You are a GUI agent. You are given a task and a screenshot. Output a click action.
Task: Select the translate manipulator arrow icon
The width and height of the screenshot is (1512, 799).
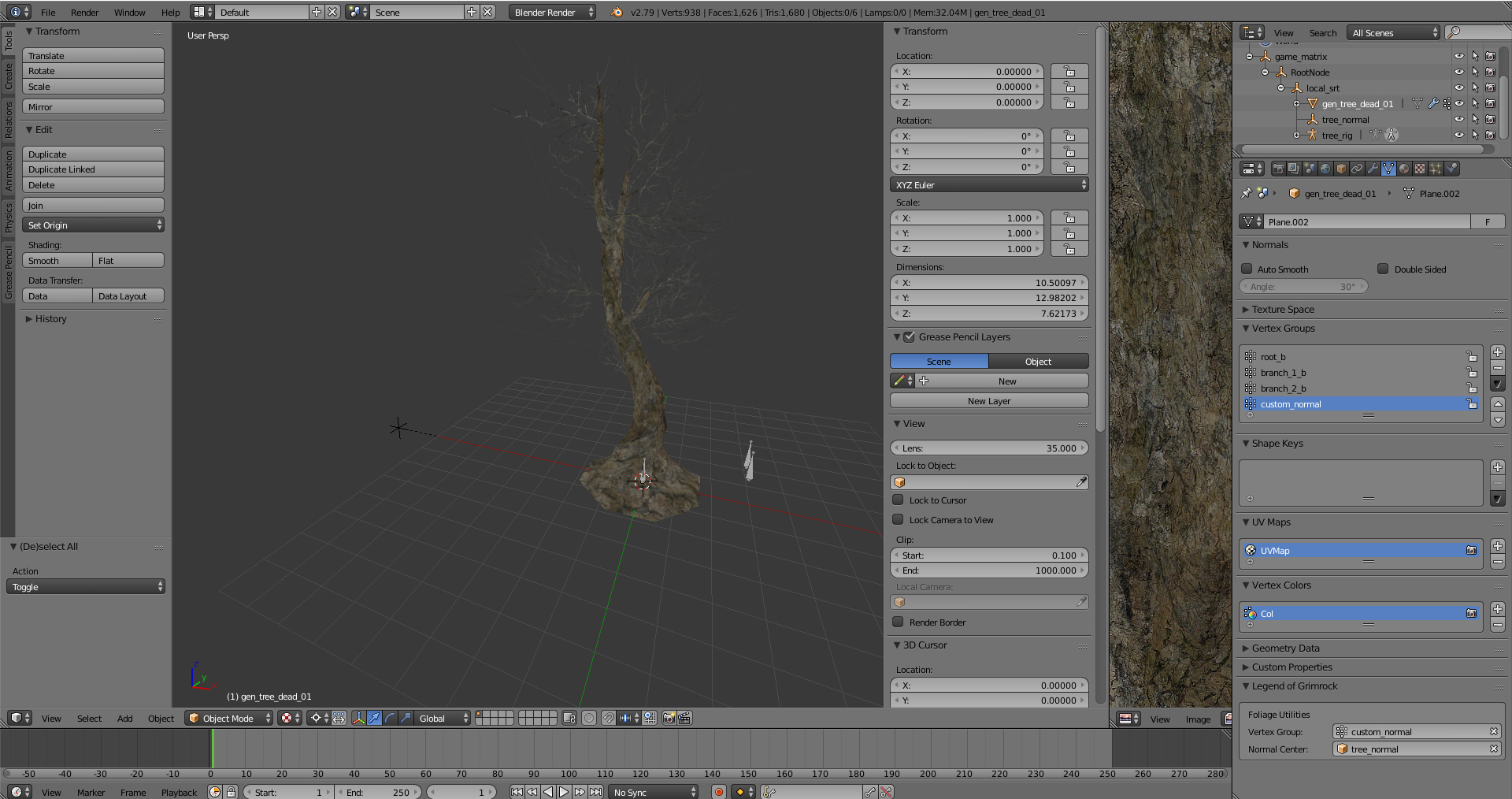[x=374, y=718]
